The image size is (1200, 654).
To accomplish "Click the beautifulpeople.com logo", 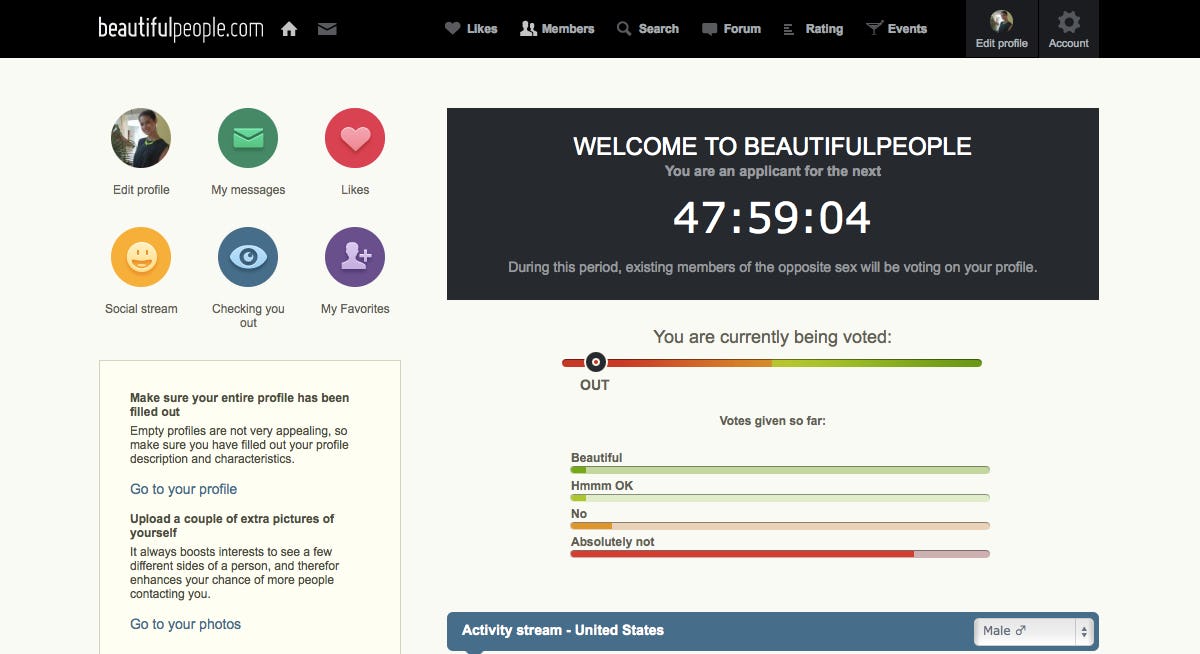I will coord(181,29).
